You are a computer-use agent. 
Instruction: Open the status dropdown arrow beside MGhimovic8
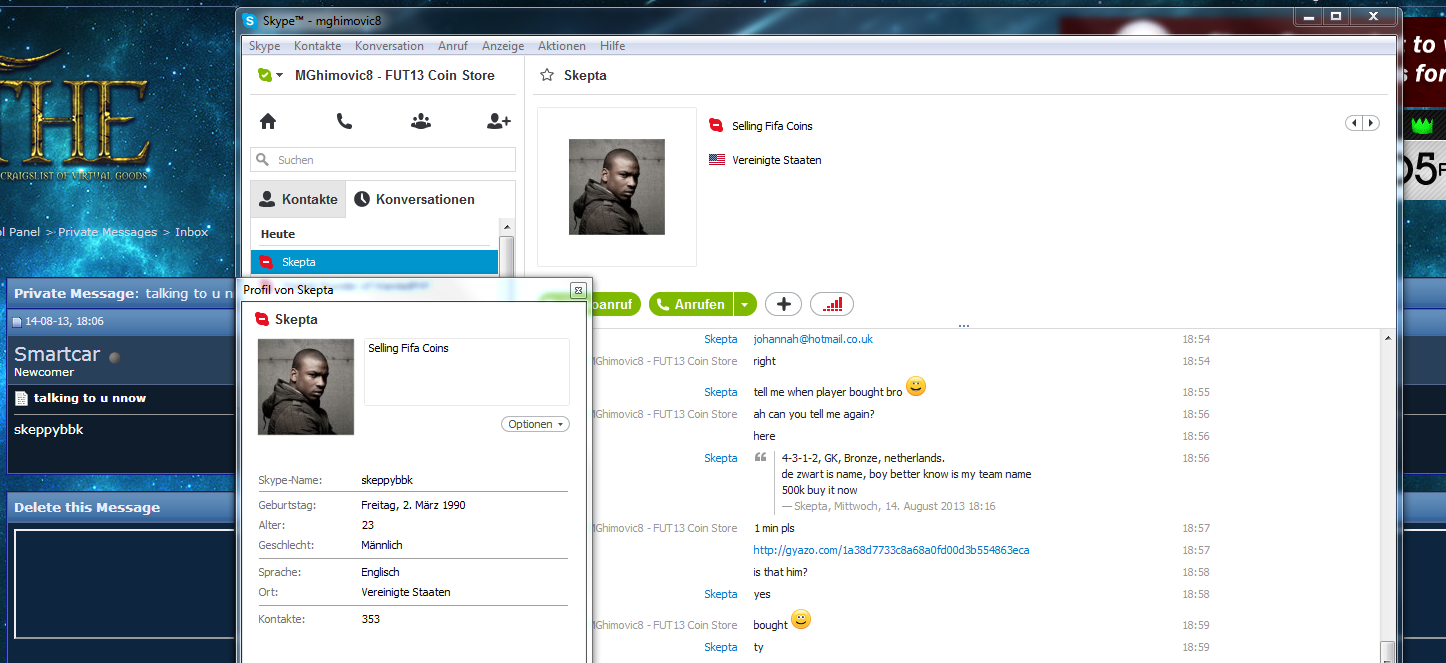280,76
